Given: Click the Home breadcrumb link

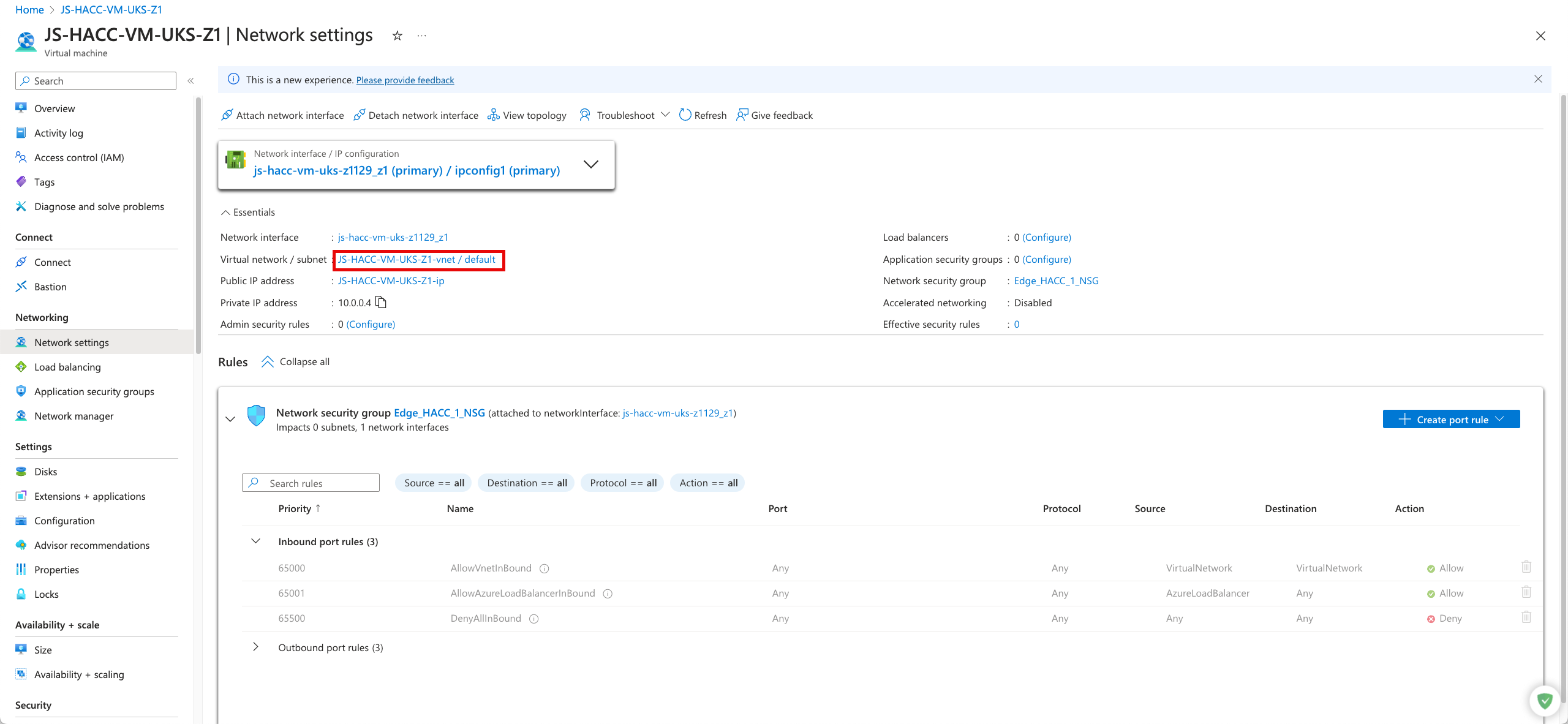Looking at the screenshot, I should coord(29,10).
